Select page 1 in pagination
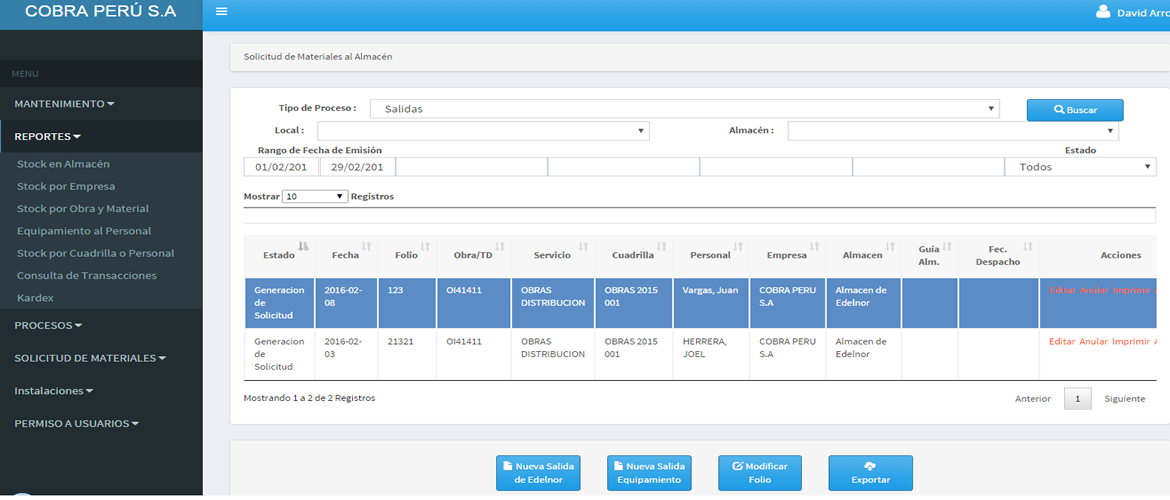Image resolution: width=1170 pixels, height=500 pixels. point(1077,399)
